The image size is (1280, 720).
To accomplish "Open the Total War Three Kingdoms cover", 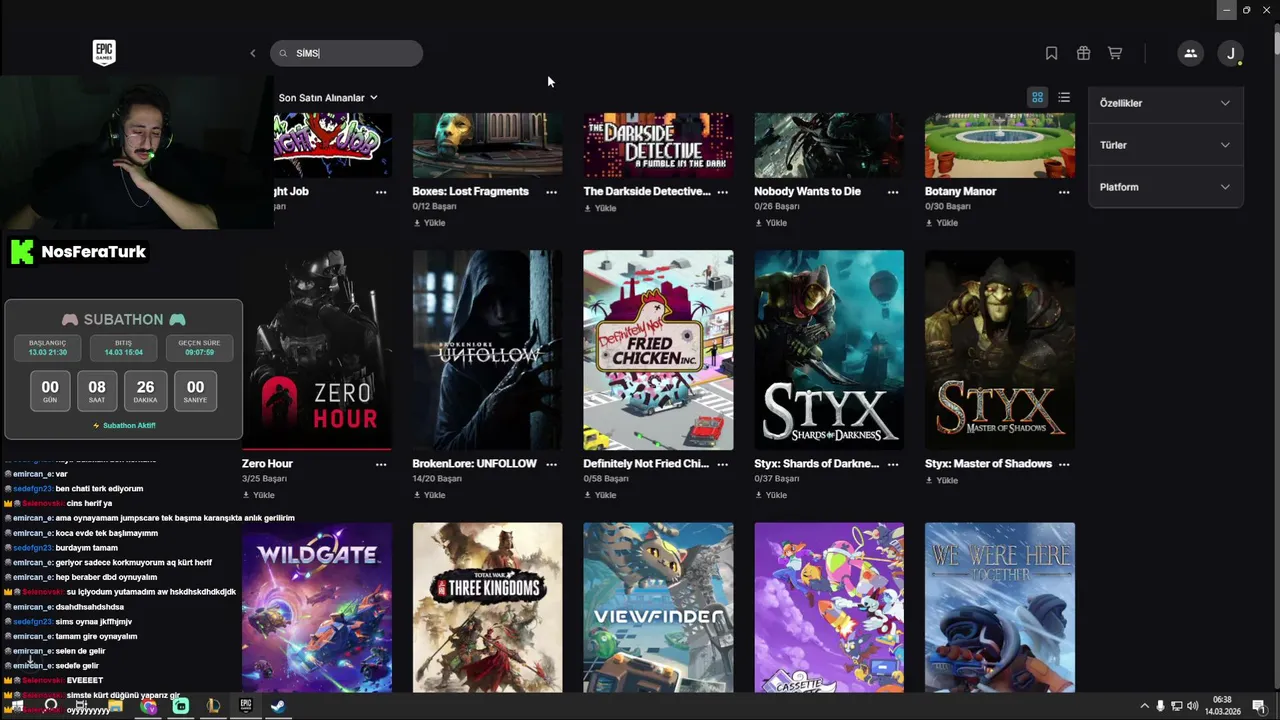I will [x=487, y=607].
